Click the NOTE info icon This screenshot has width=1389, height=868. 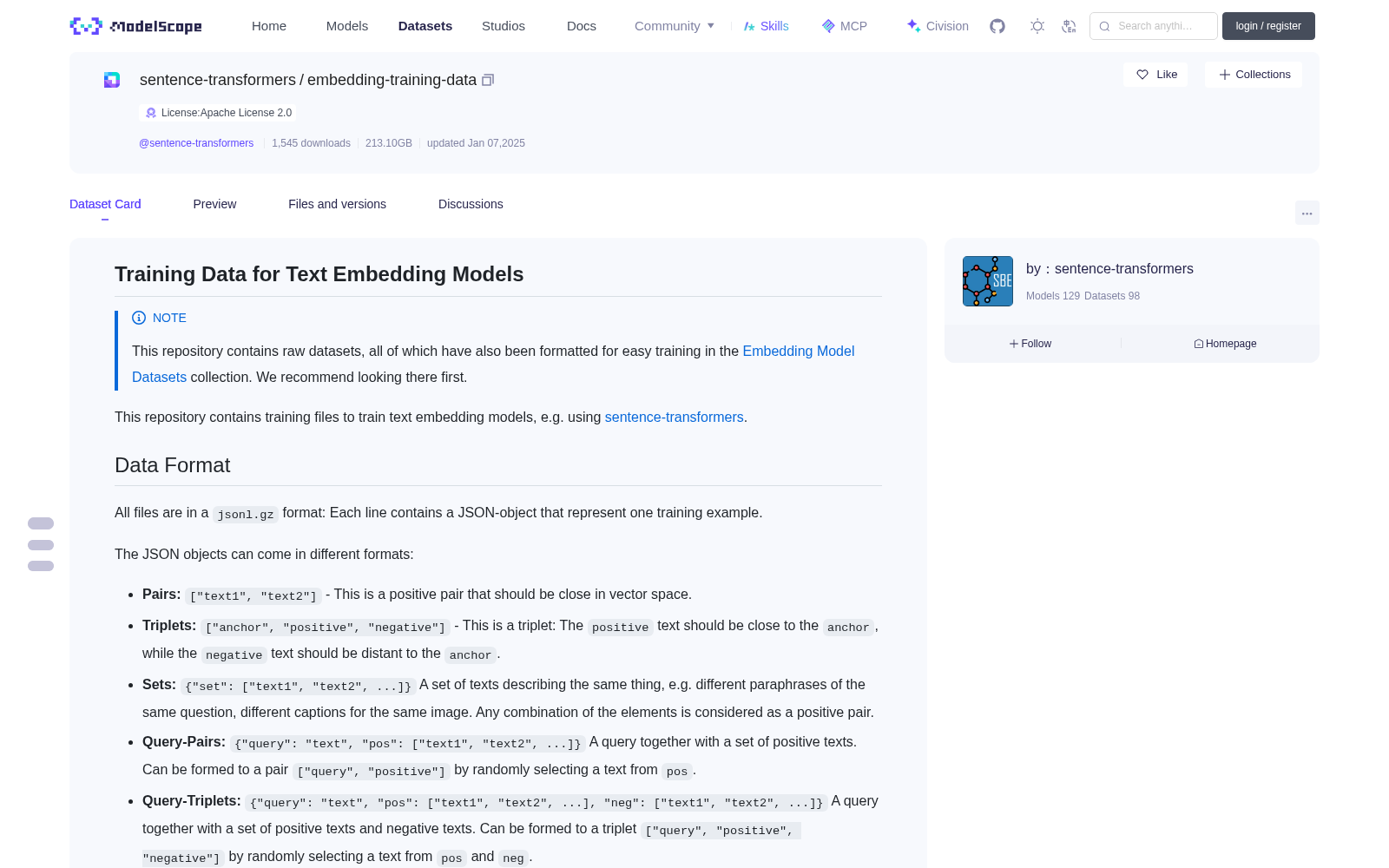(x=139, y=318)
